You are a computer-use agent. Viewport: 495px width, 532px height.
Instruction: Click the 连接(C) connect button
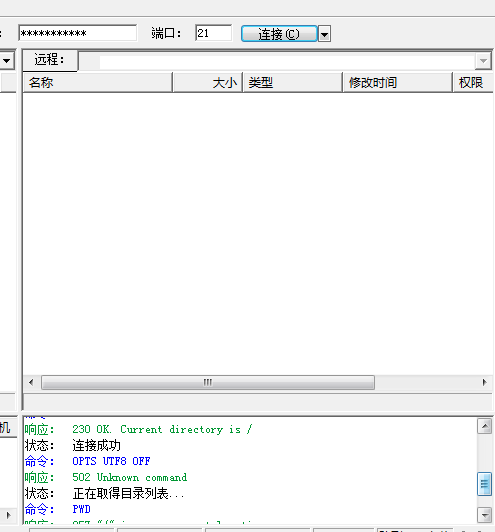pyautogui.click(x=279, y=34)
